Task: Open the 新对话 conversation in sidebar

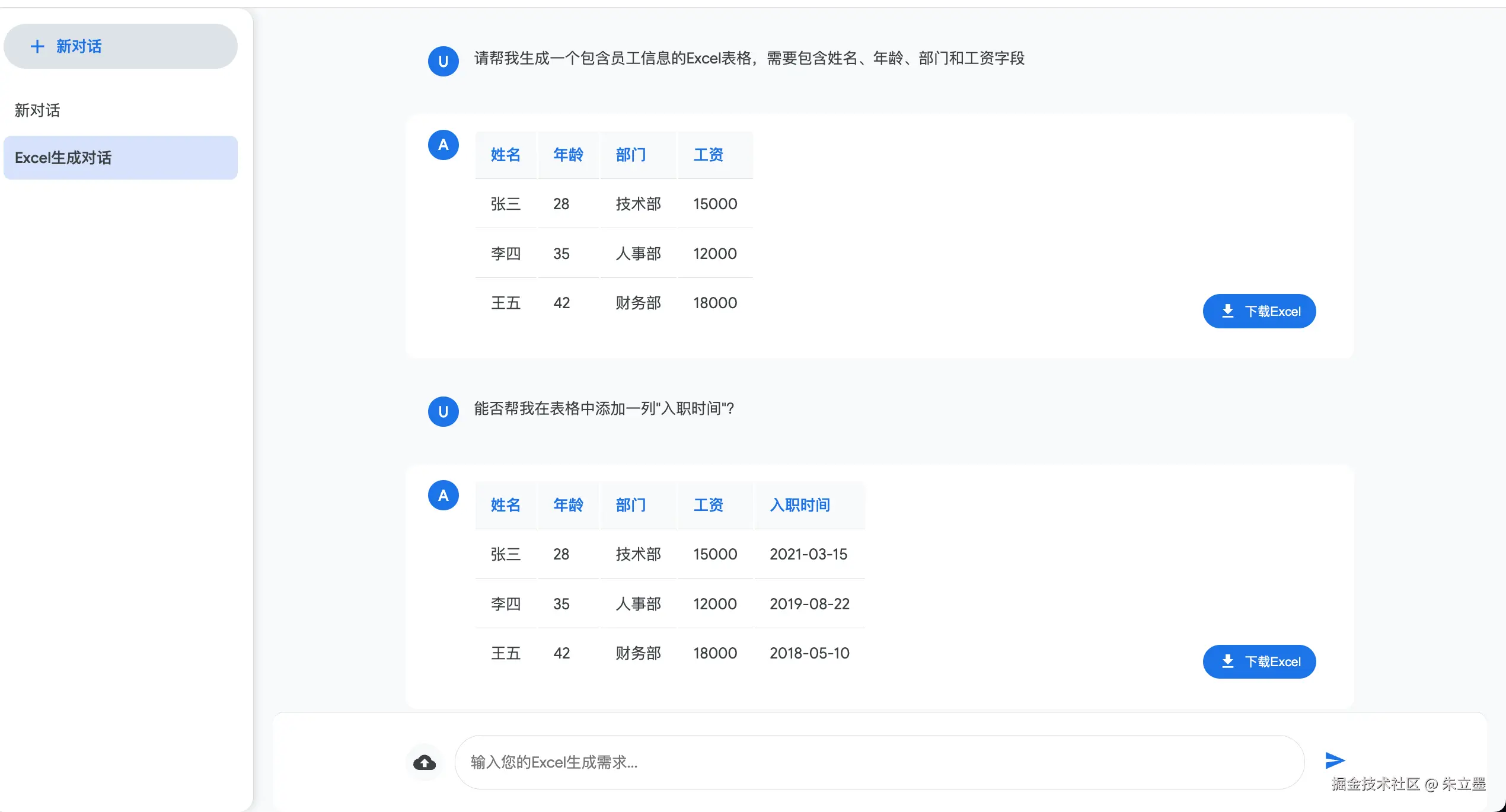Action: [37, 110]
